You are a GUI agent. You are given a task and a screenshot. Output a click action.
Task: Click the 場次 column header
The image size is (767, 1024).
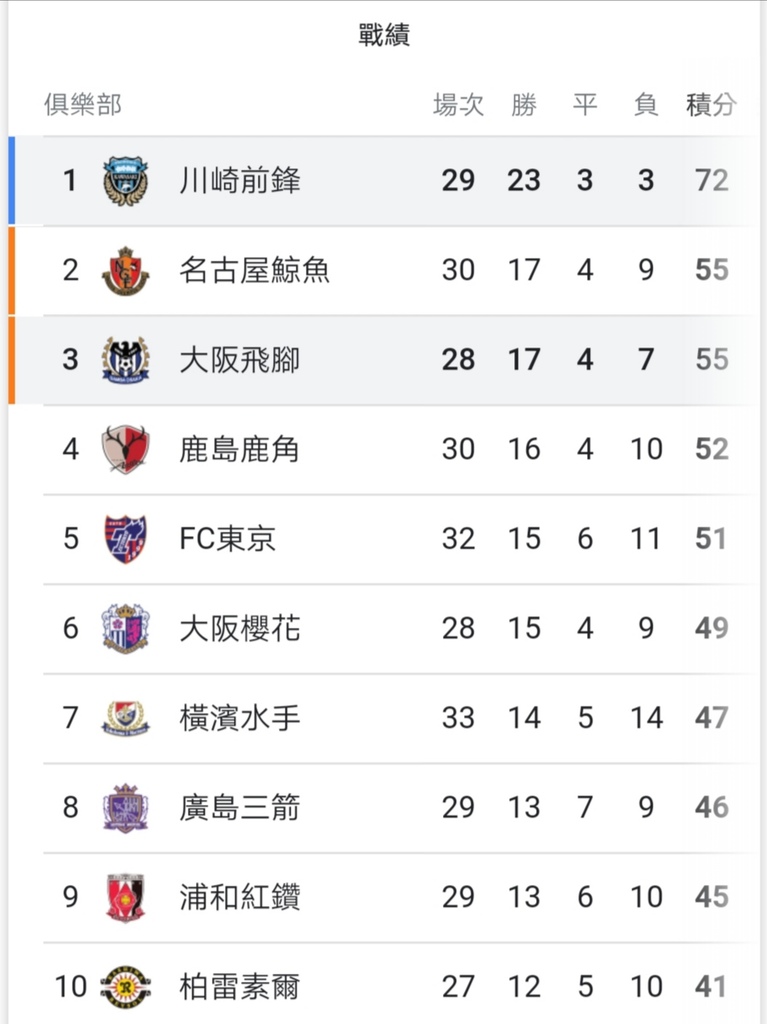459,104
